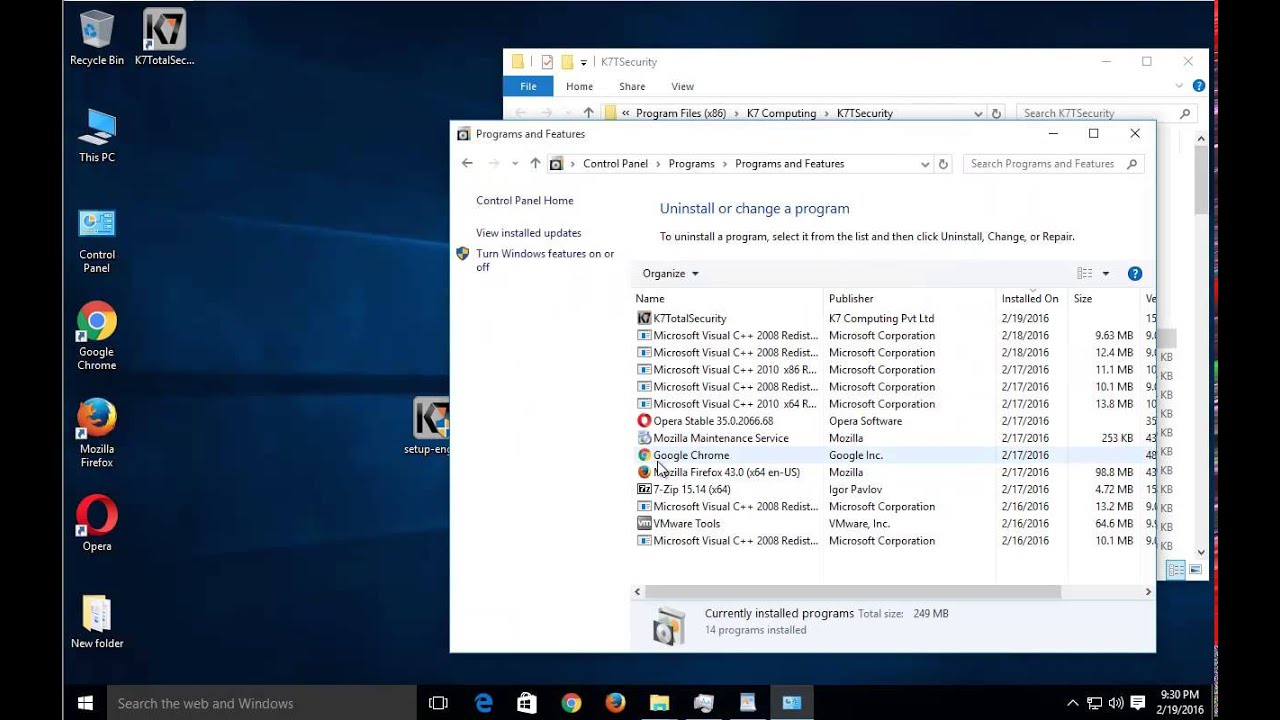The height and width of the screenshot is (720, 1280).
Task: Open the Windows Start menu
Action: tap(85, 703)
